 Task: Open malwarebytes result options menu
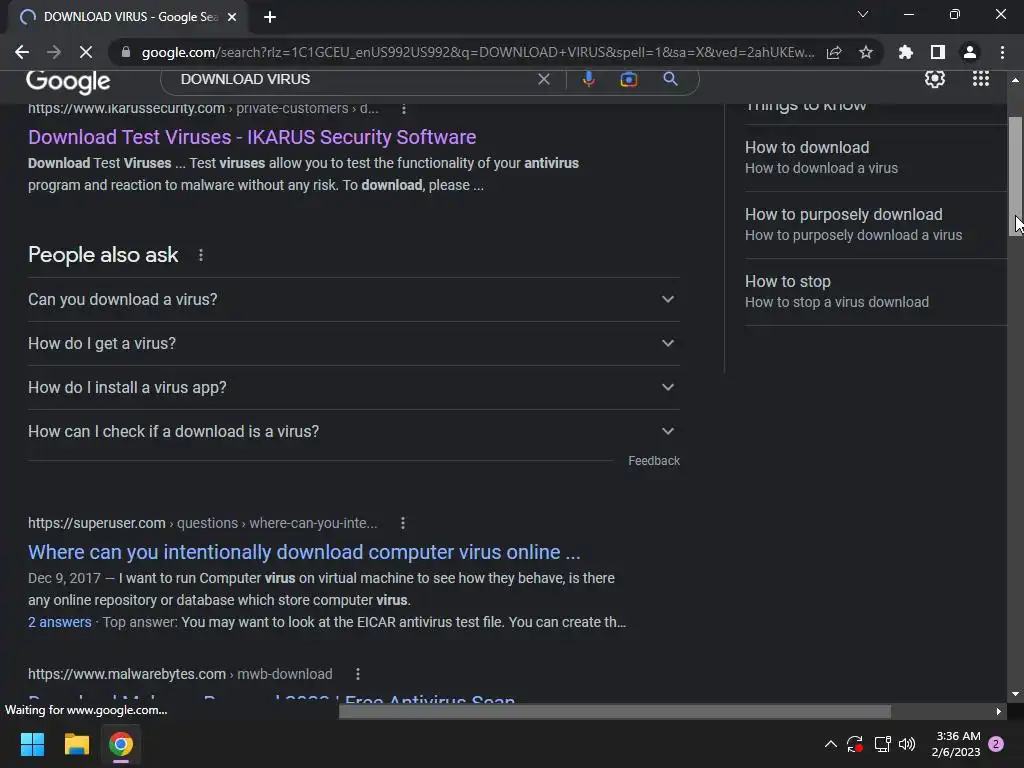tap(357, 674)
